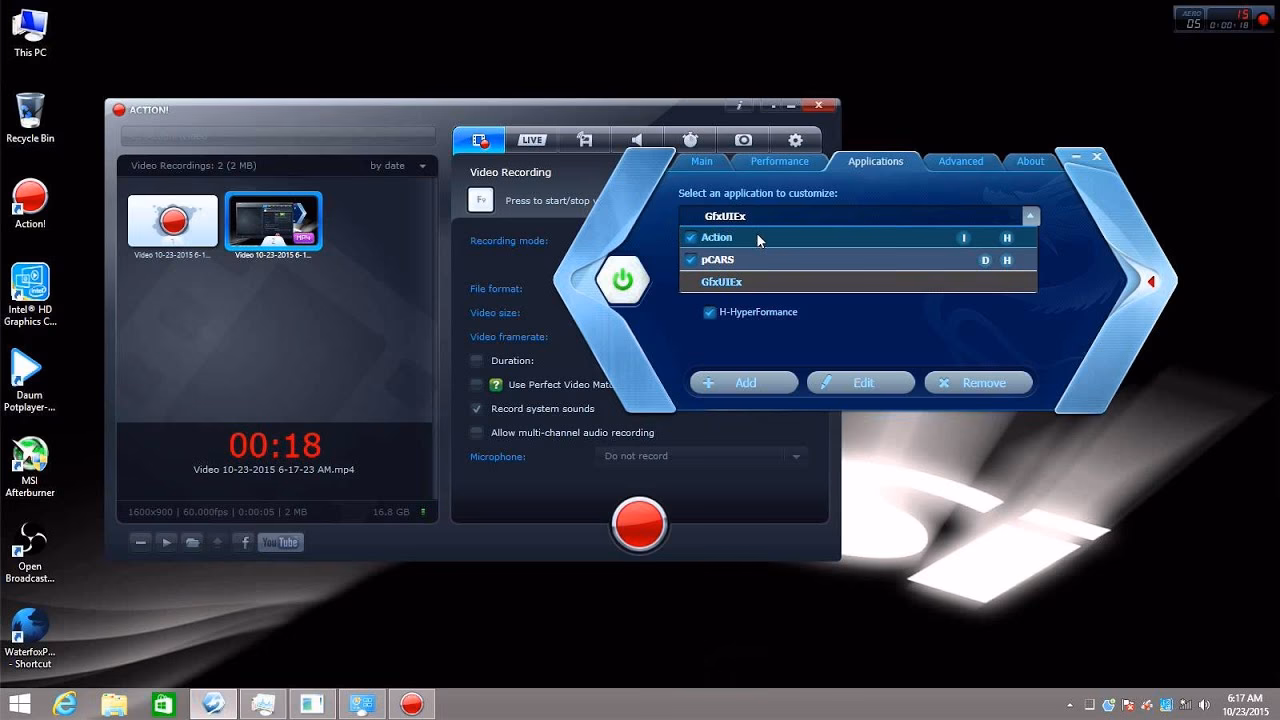This screenshot has width=1280, height=720.
Task: Open Waterfox Shortcut on desktop
Action: [30, 639]
